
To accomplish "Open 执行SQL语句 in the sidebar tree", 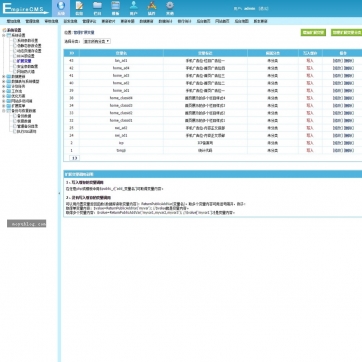I will [27, 131].
